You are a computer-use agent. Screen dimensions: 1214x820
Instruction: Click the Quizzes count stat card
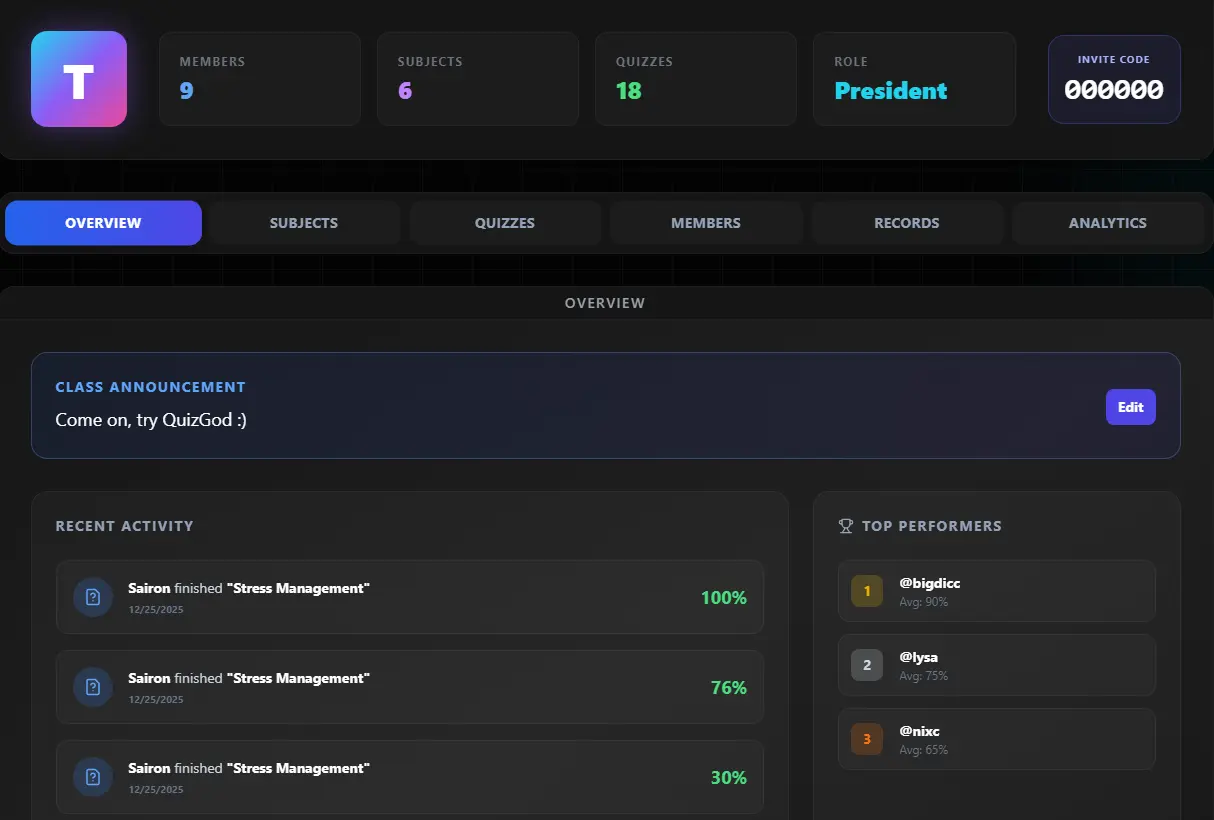point(696,79)
